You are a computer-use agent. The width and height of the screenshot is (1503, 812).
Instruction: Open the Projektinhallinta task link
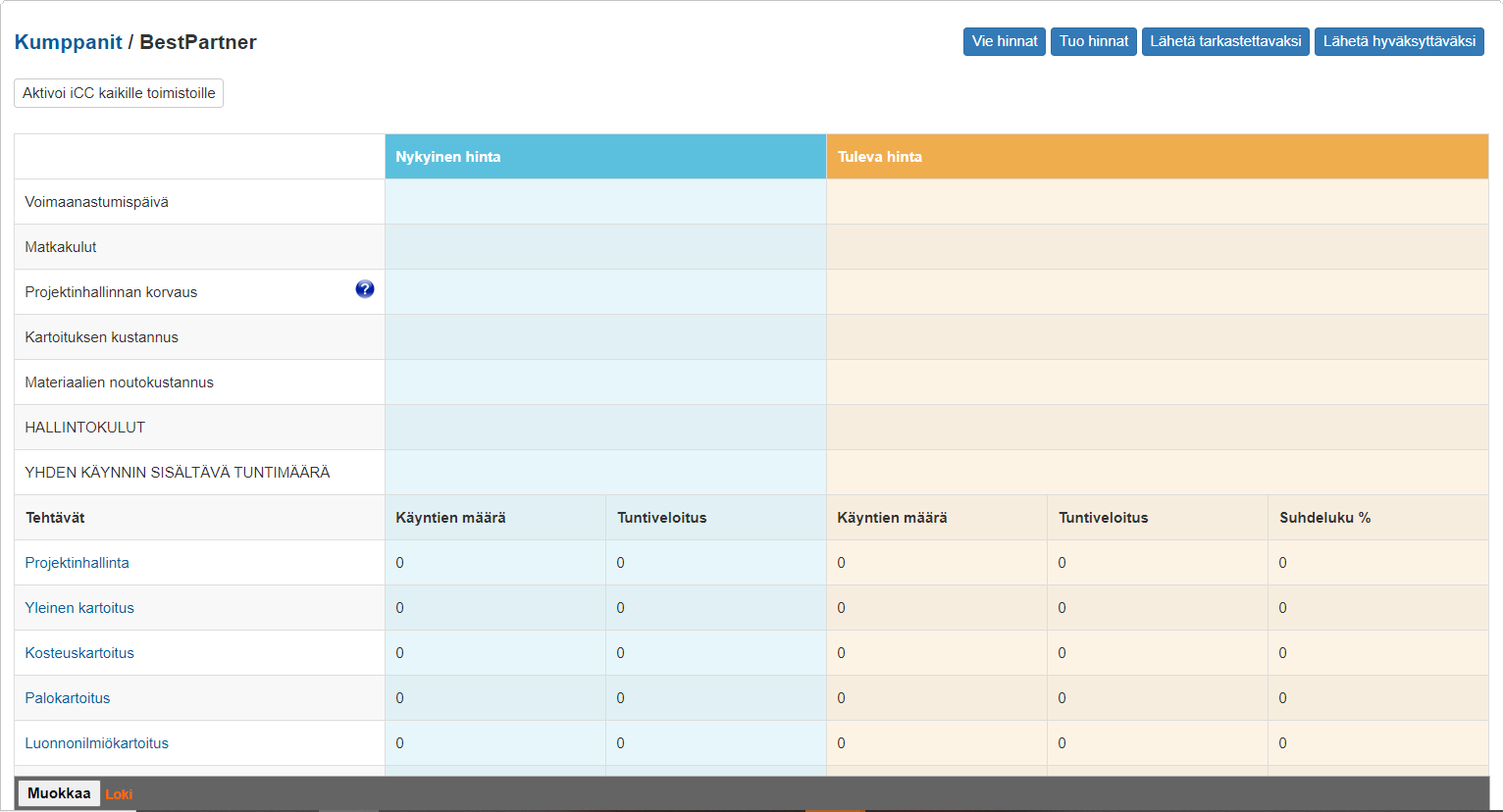point(77,563)
